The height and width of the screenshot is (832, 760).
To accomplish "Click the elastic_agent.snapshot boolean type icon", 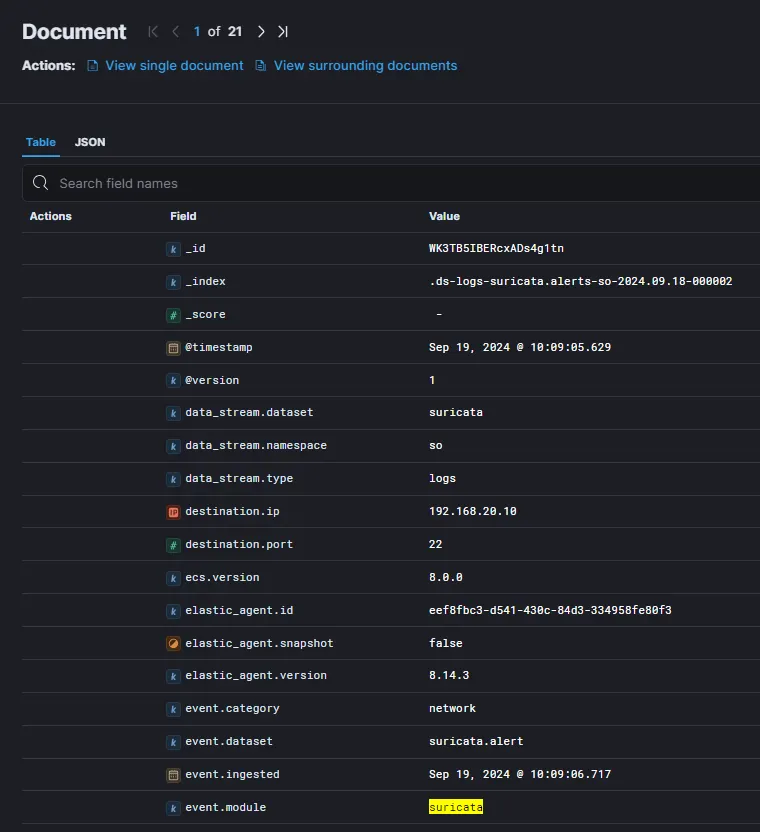I will (173, 643).
